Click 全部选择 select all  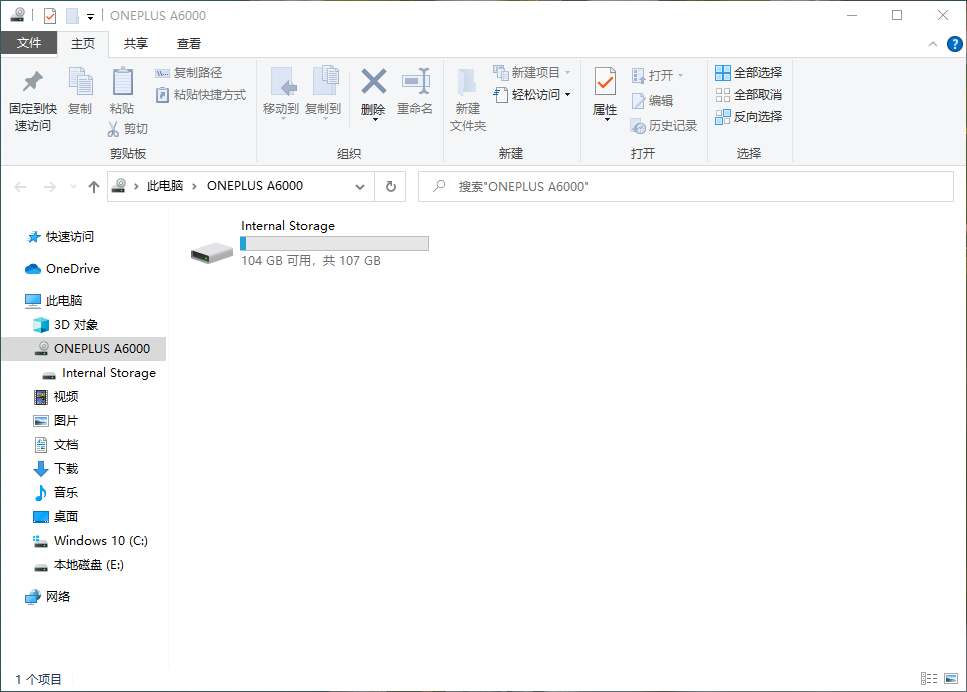click(749, 73)
